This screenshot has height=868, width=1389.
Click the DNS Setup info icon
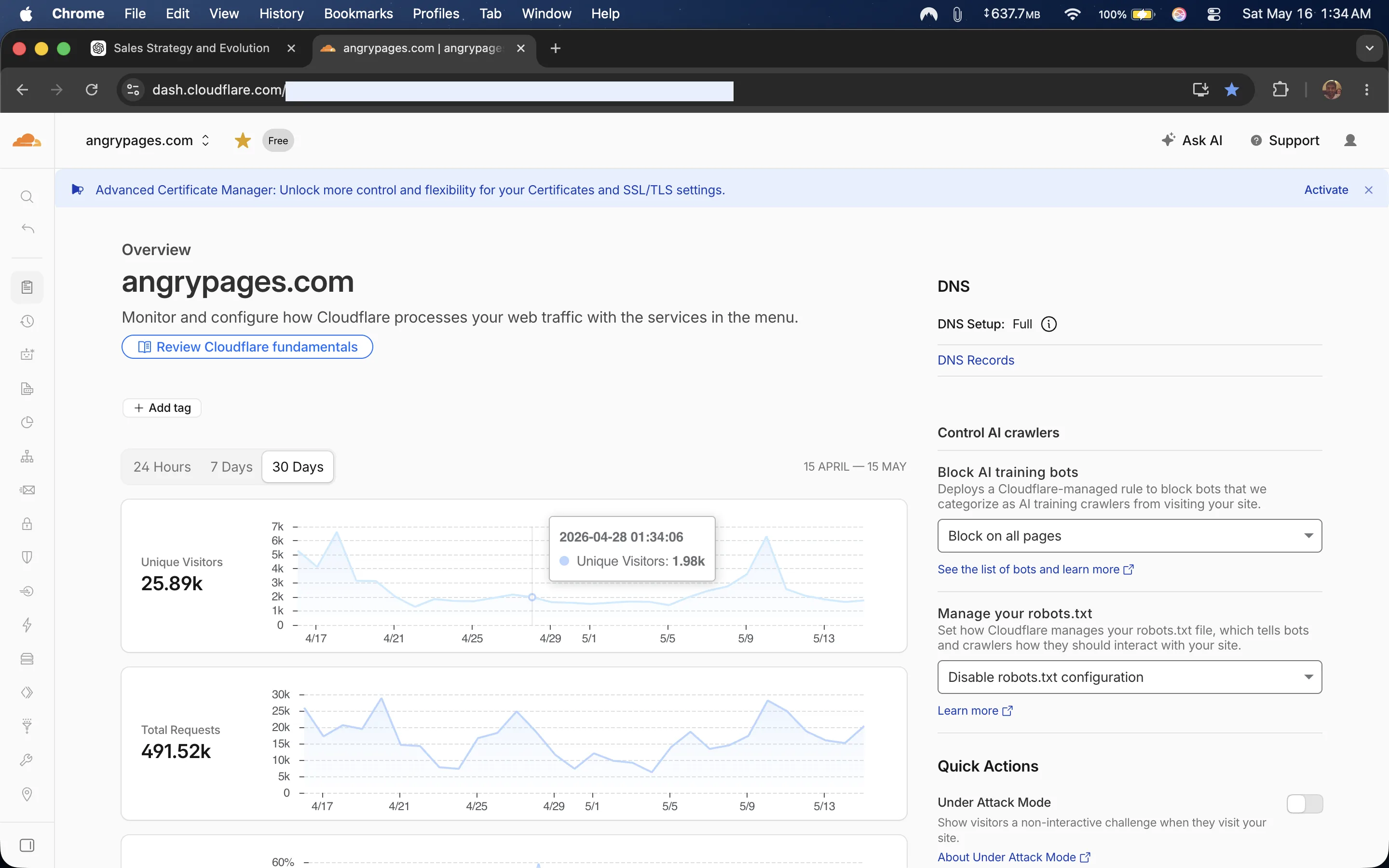[1049, 325]
